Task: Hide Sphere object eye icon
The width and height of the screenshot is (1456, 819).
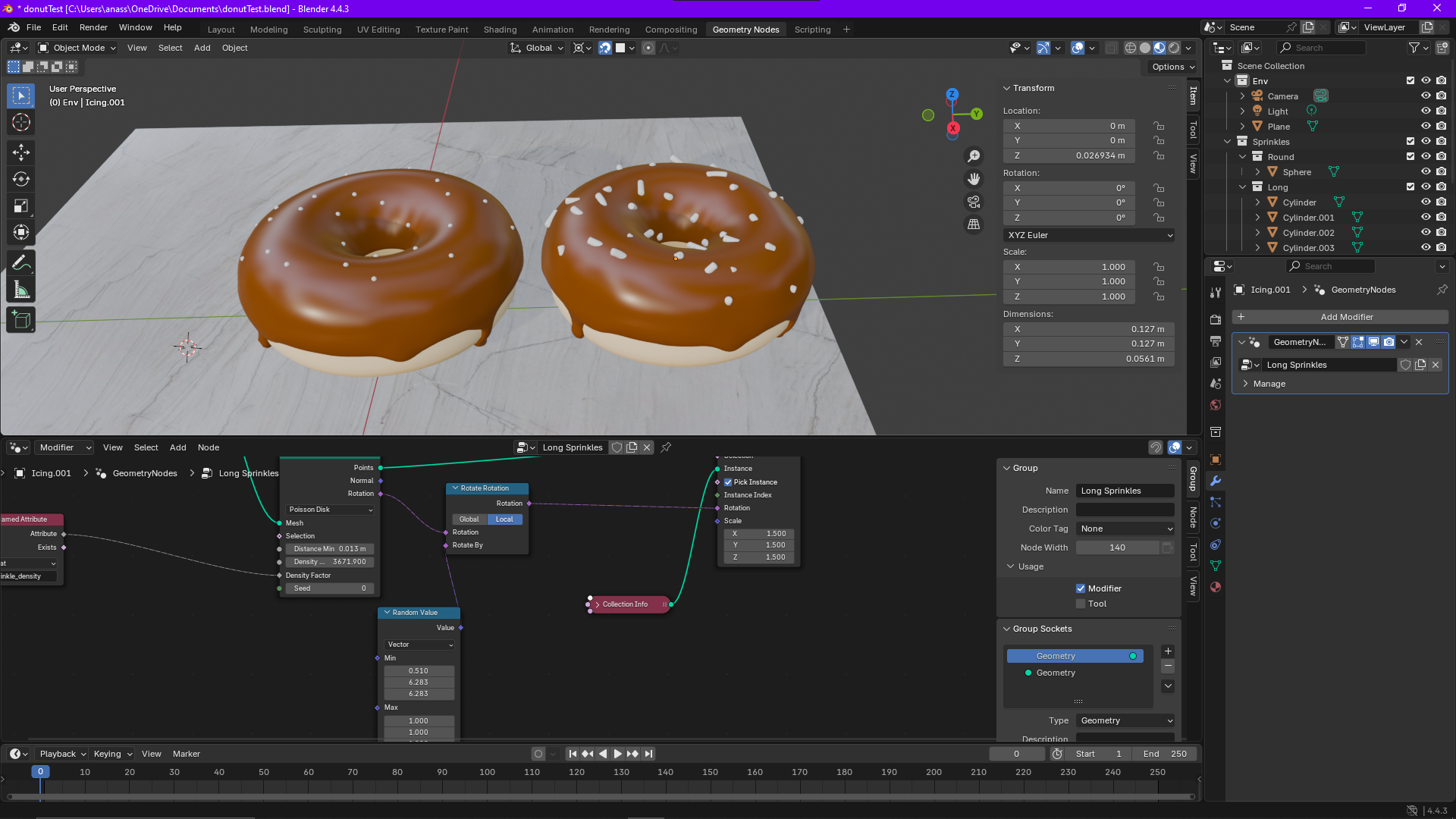Action: [x=1426, y=172]
